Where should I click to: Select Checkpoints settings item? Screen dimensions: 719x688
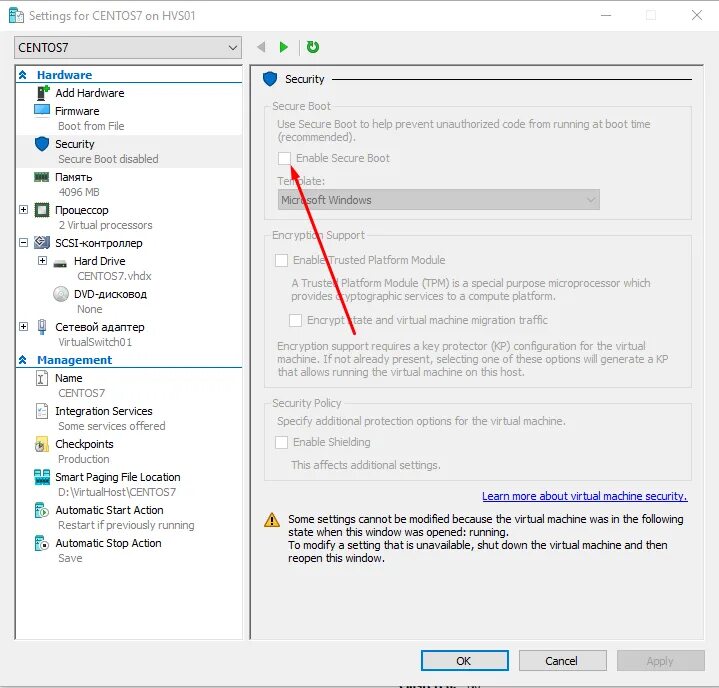pyautogui.click(x=84, y=444)
